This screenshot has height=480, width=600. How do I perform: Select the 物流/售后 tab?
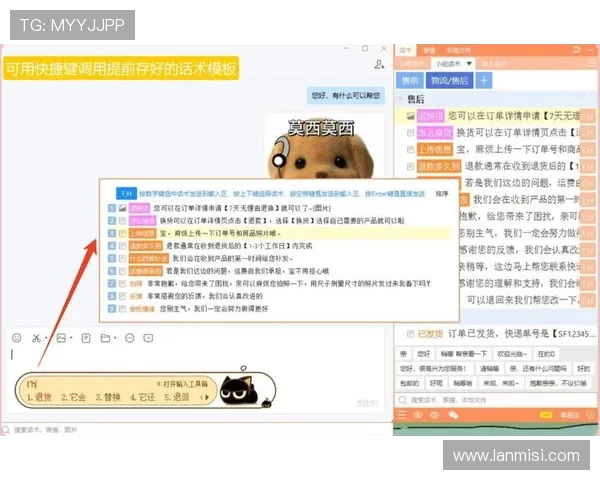[448, 80]
